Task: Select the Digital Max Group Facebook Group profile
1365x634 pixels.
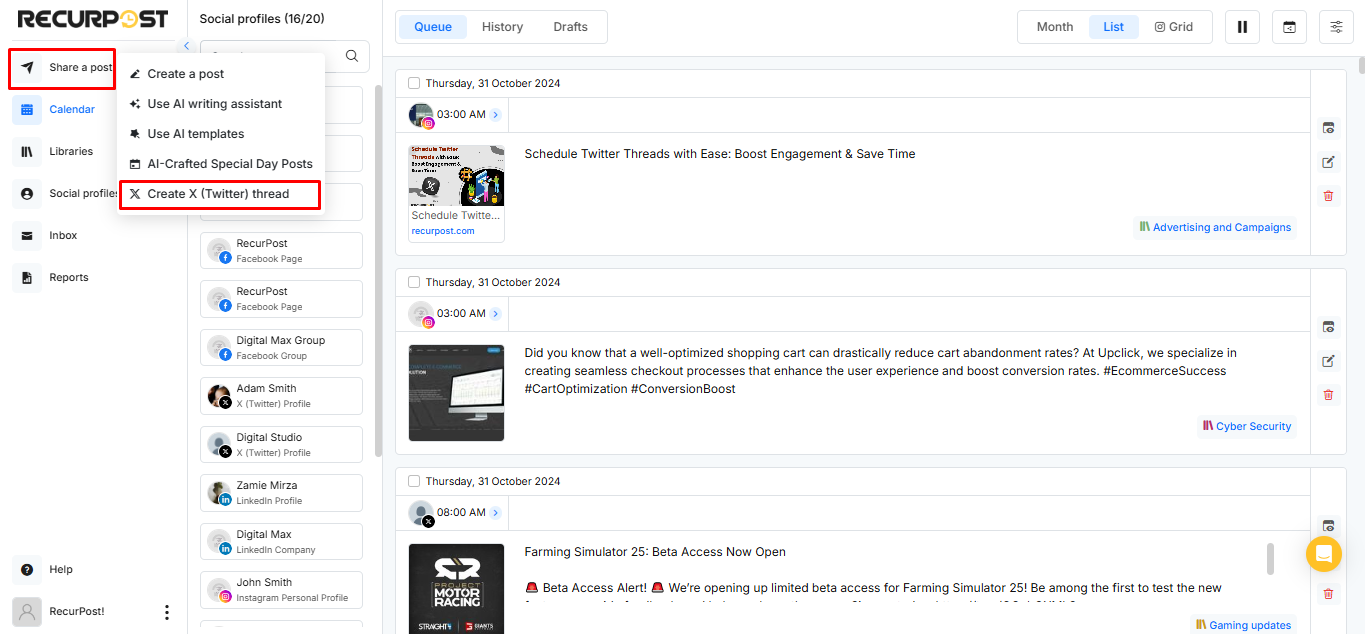Action: 281,347
